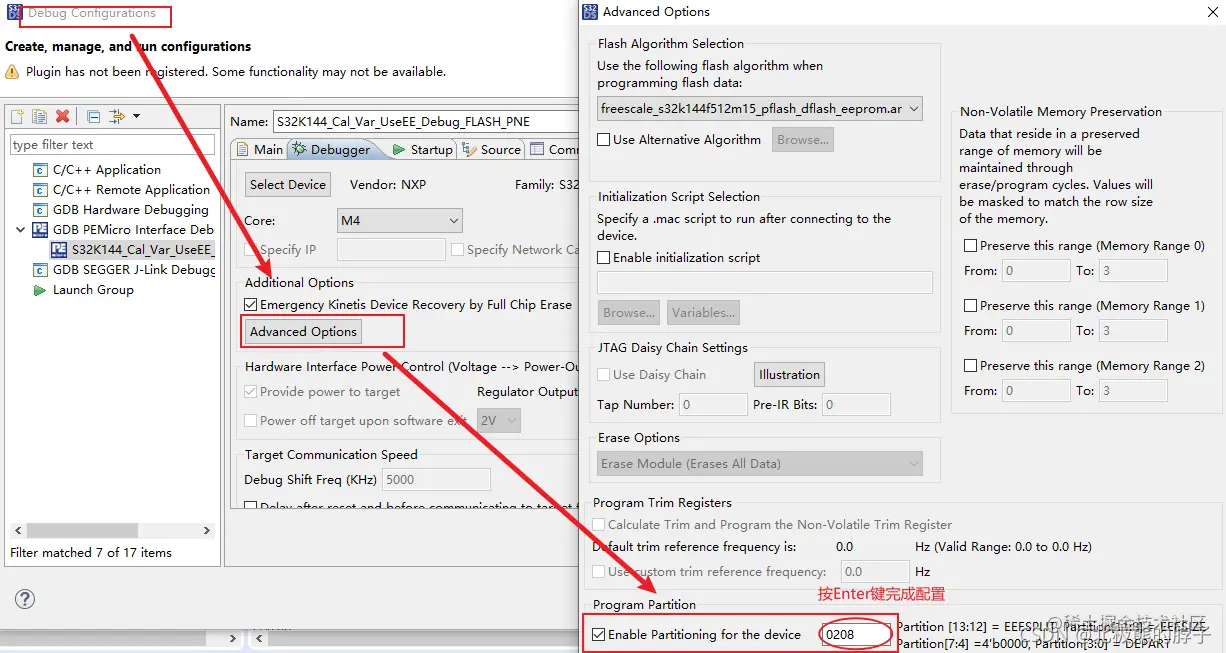Viewport: 1226px width, 653px height.
Task: Switch to the Debugger tab
Action: 332,150
